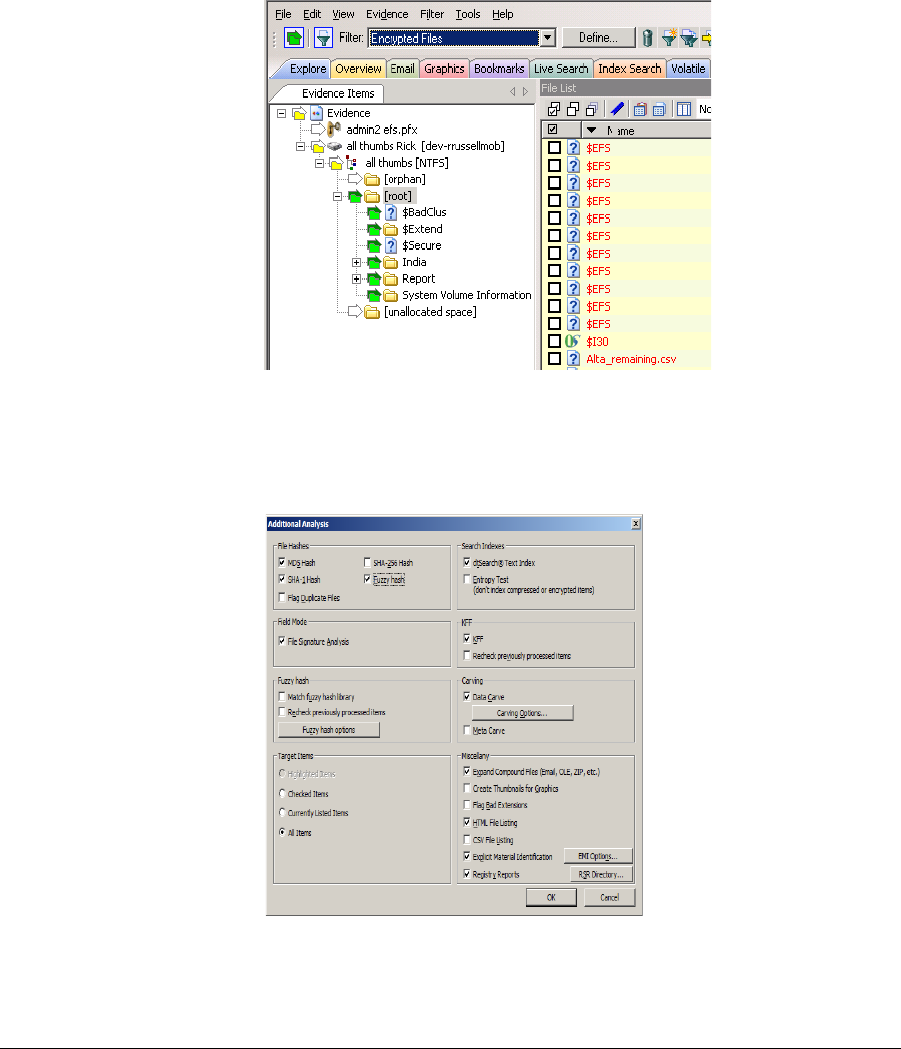
Task: Click the EMI Options... button
Action: point(598,856)
